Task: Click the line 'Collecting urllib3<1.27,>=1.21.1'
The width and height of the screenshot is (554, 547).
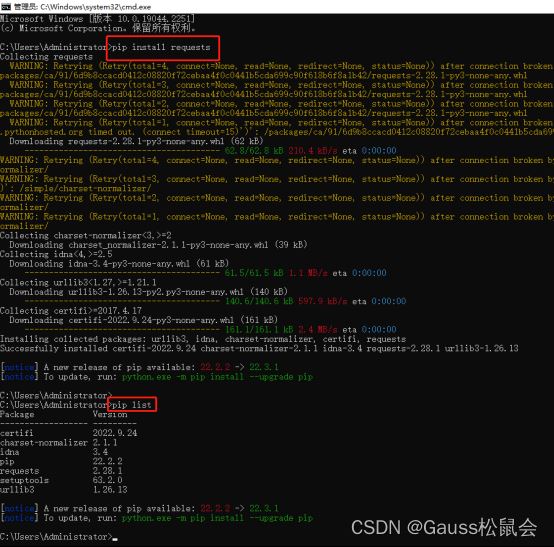Action: pos(78,282)
